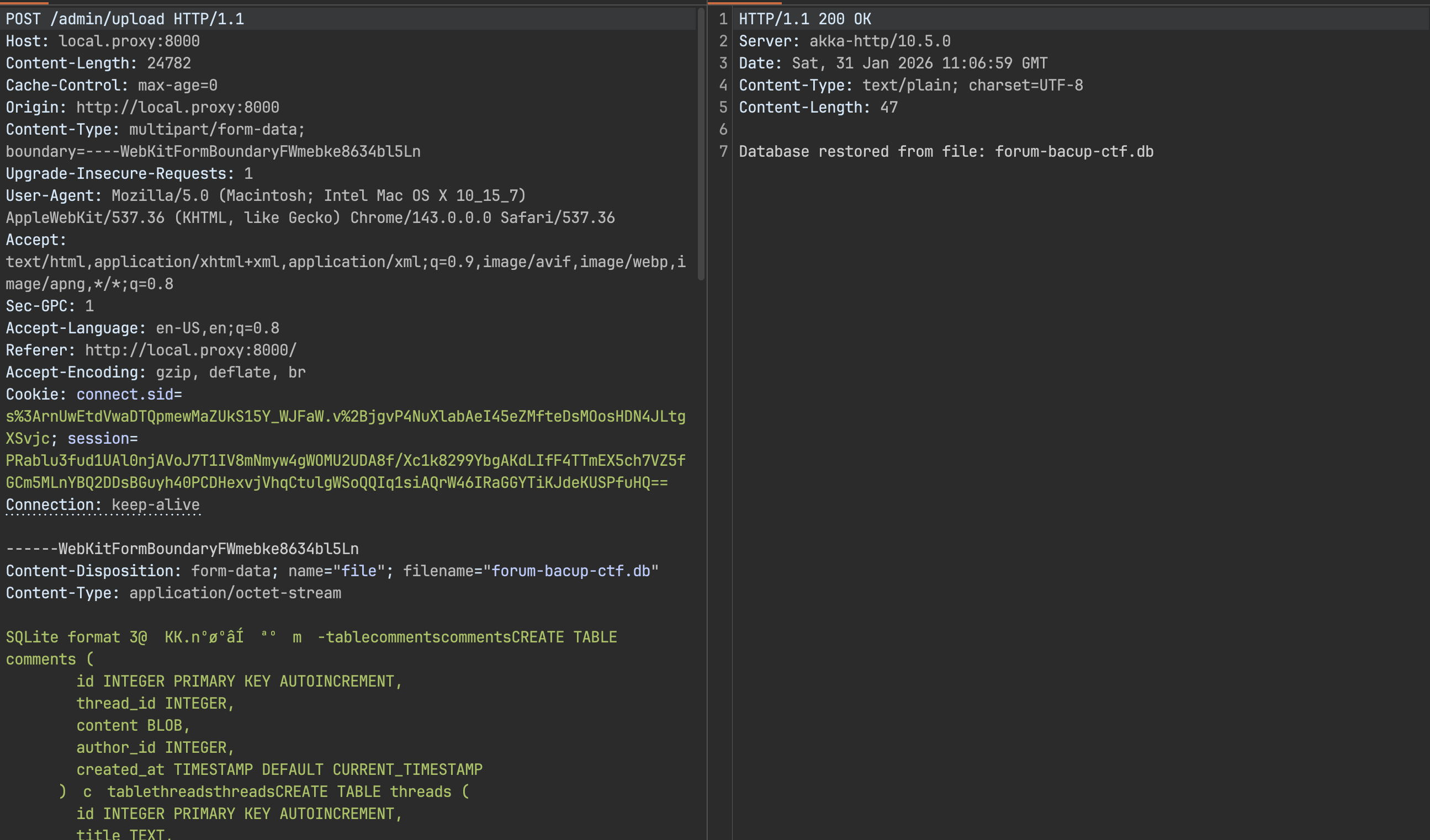Click the Referer header URL
This screenshot has height=840, width=1430.
click(190, 350)
